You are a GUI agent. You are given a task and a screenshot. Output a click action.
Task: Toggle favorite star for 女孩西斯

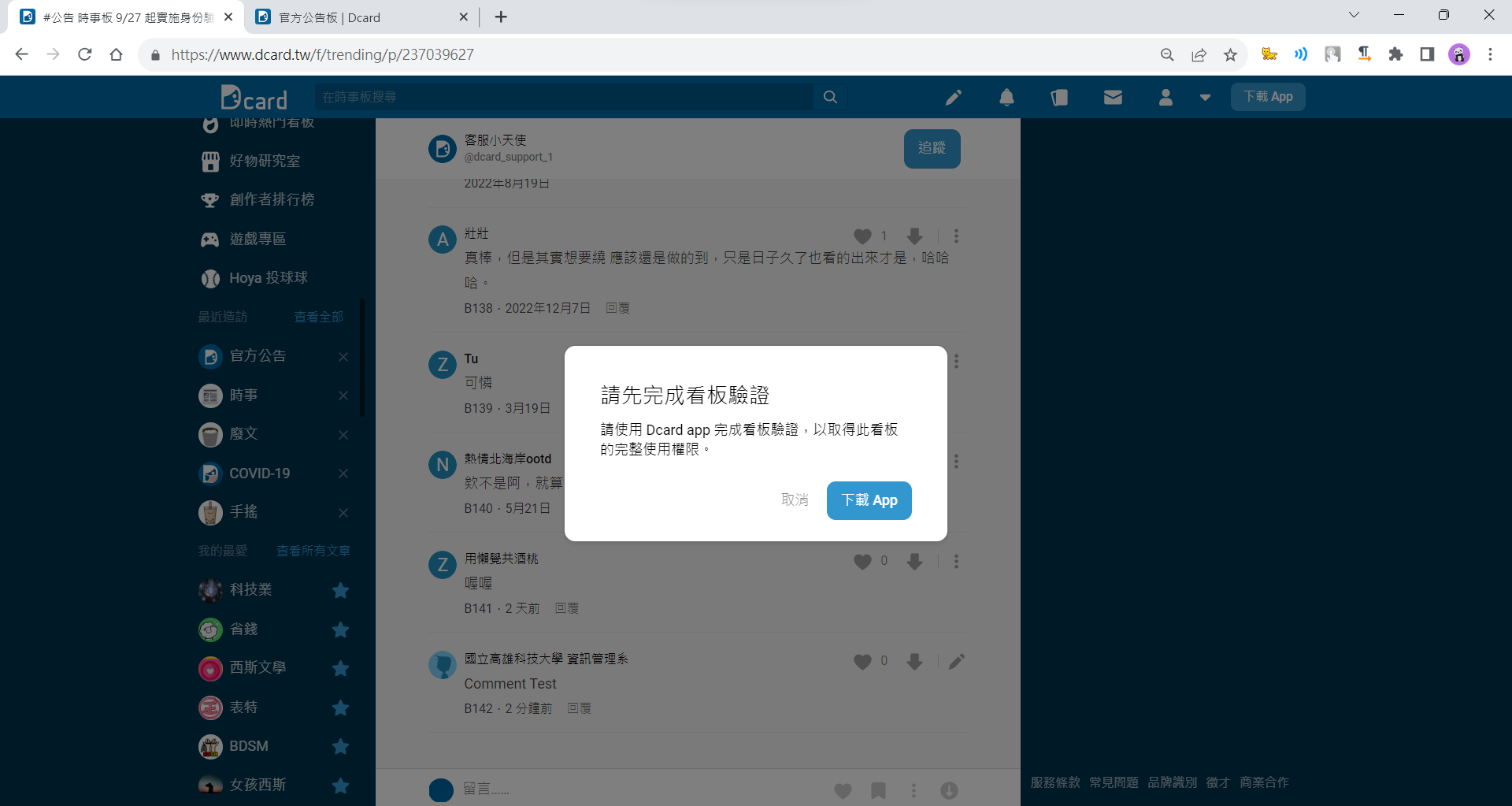pos(340,786)
